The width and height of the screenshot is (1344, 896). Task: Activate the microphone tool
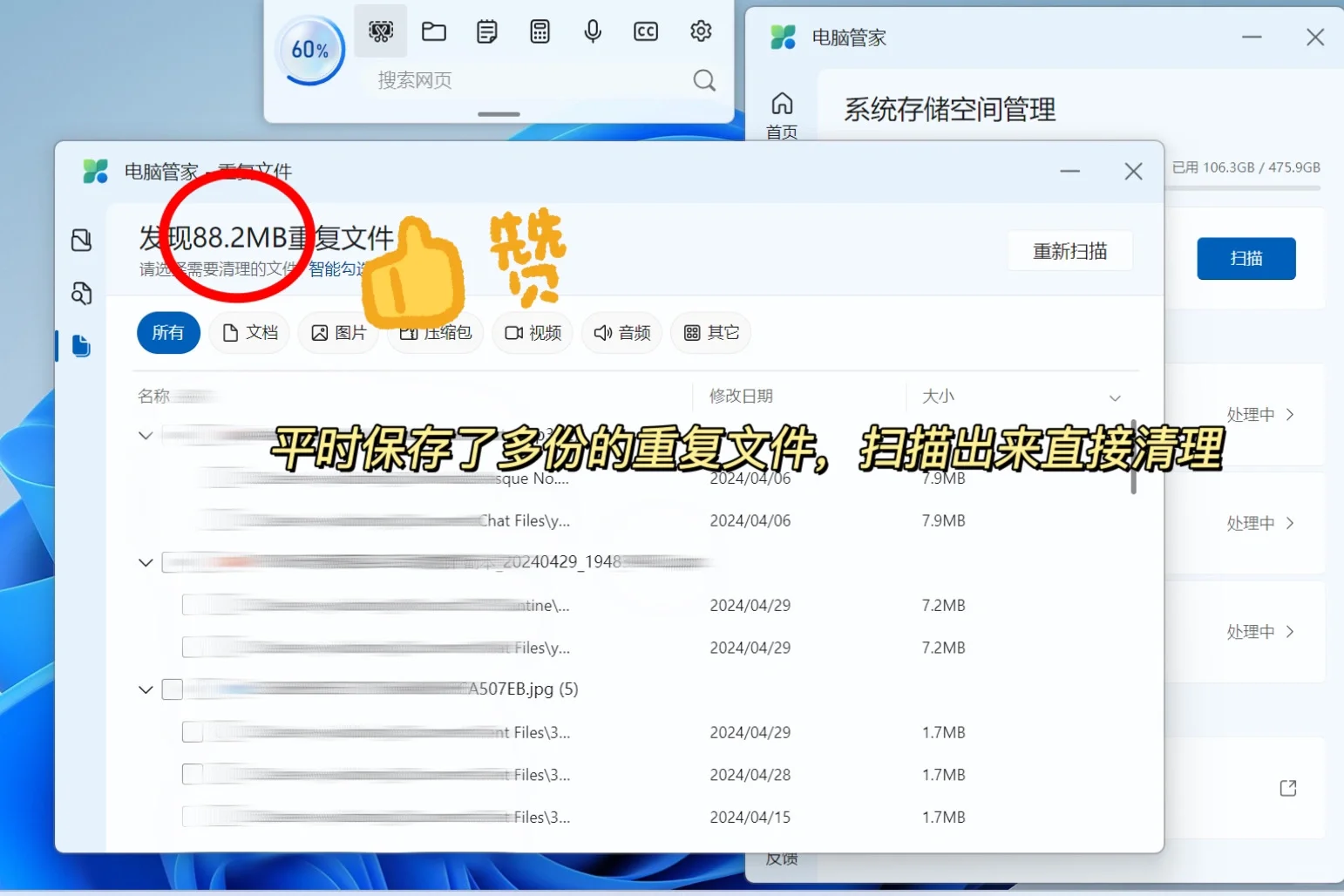click(x=594, y=31)
